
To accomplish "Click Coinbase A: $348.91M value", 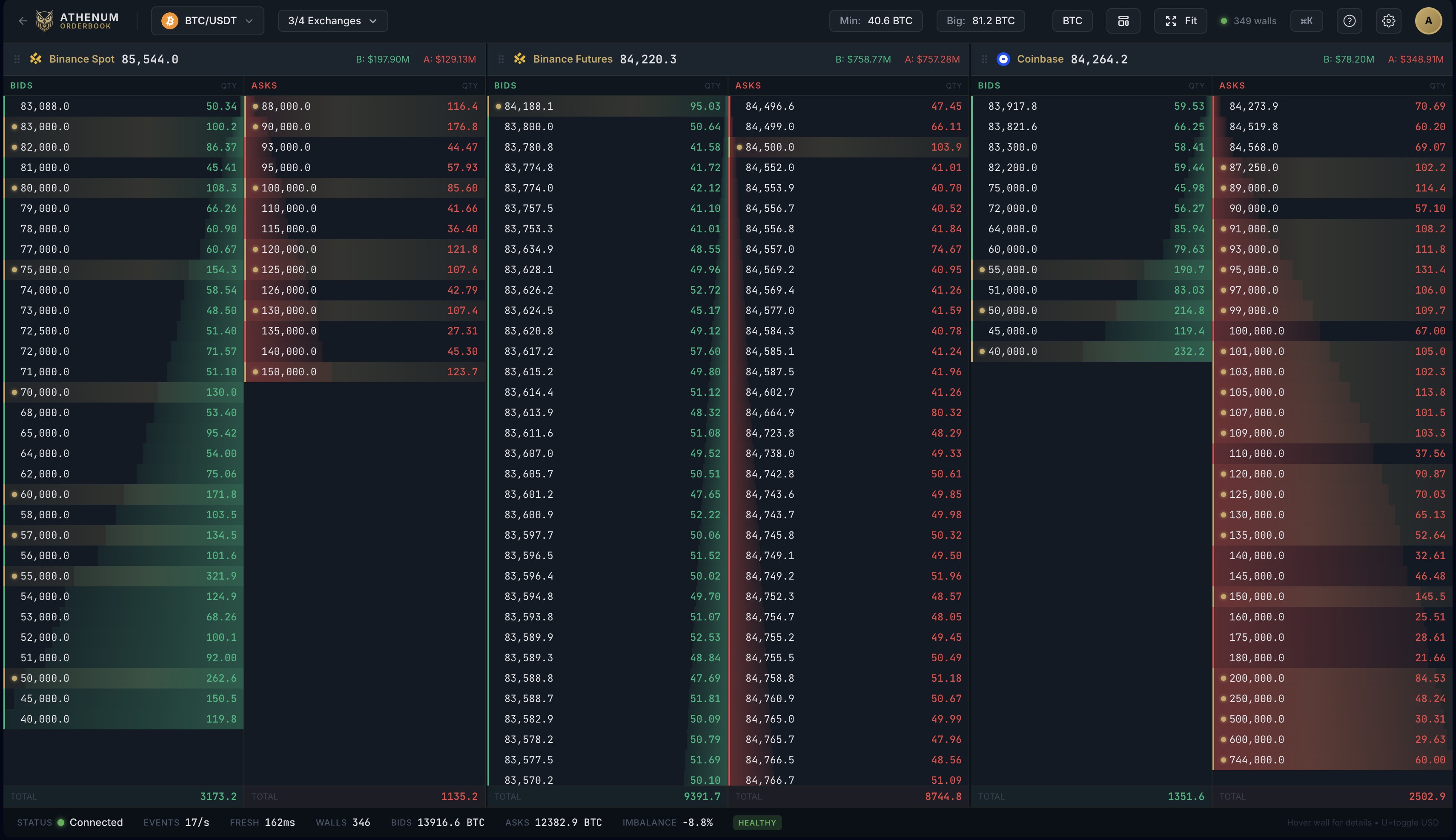I will [1416, 60].
